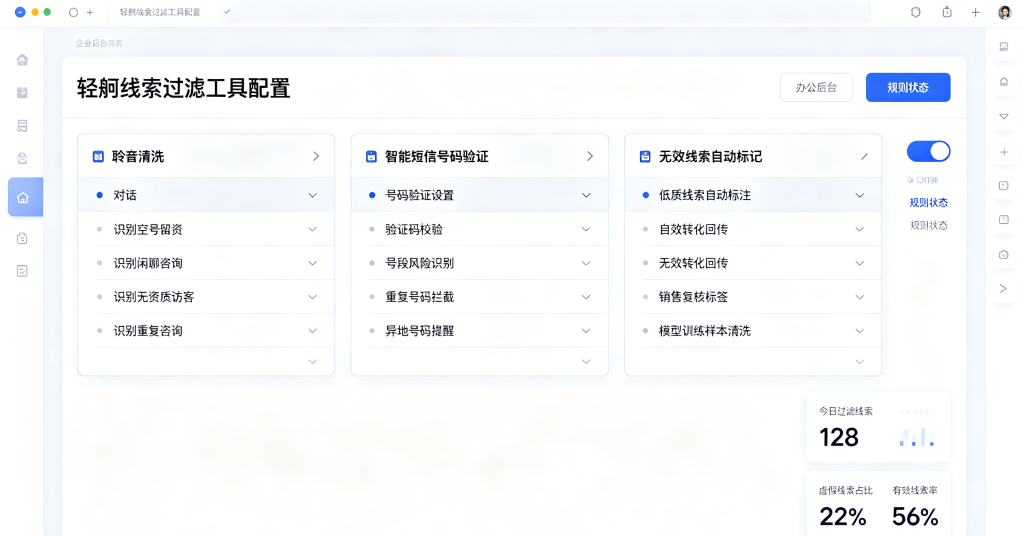Expand the 销售复核标签 row
The width and height of the screenshot is (1024, 536).
859,297
